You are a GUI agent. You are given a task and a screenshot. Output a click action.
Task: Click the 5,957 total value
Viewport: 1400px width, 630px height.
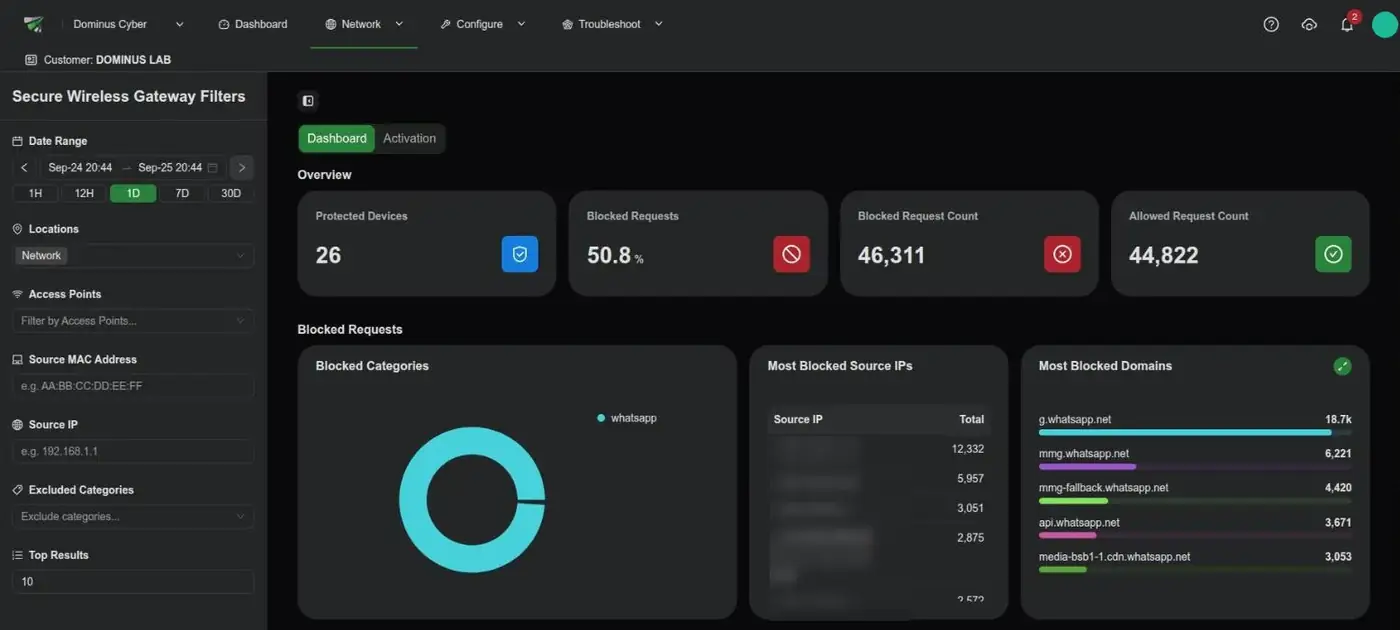coord(970,479)
